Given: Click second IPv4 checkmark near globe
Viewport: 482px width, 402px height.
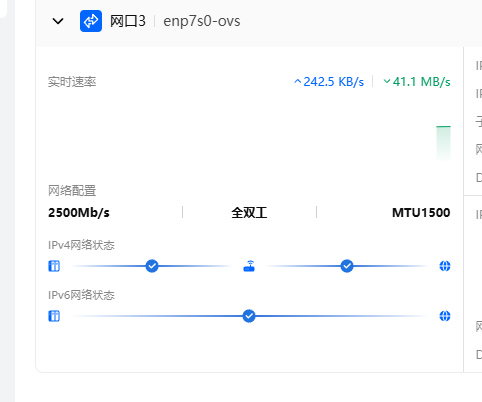Looking at the screenshot, I should click(347, 266).
